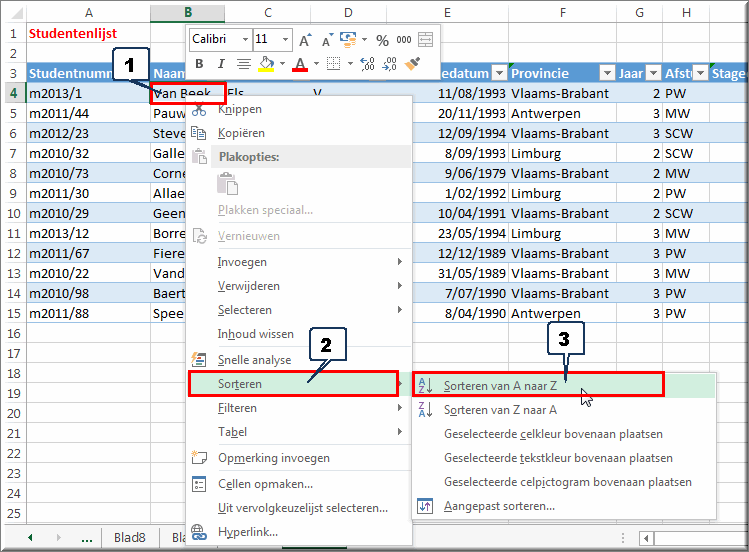
Task: Select column A header
Action: pos(89,13)
